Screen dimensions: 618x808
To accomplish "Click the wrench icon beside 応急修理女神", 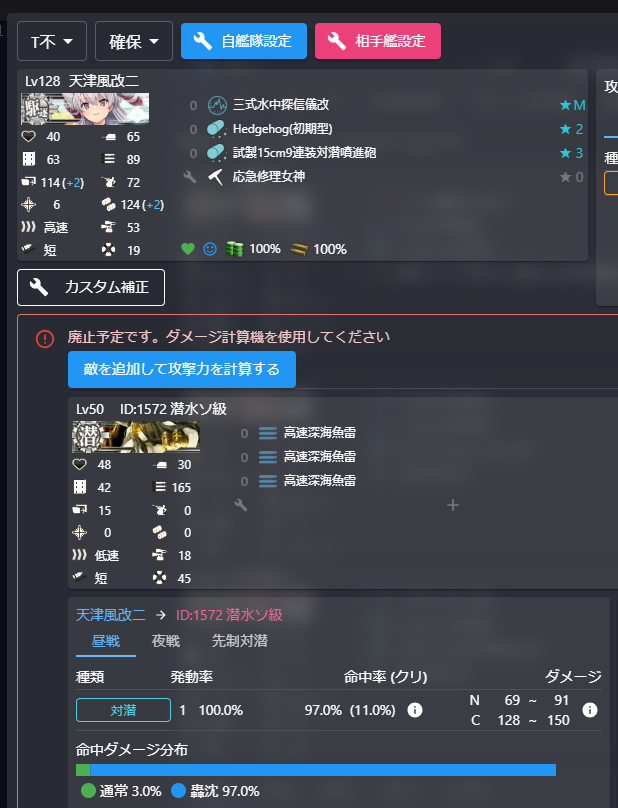I will point(190,177).
